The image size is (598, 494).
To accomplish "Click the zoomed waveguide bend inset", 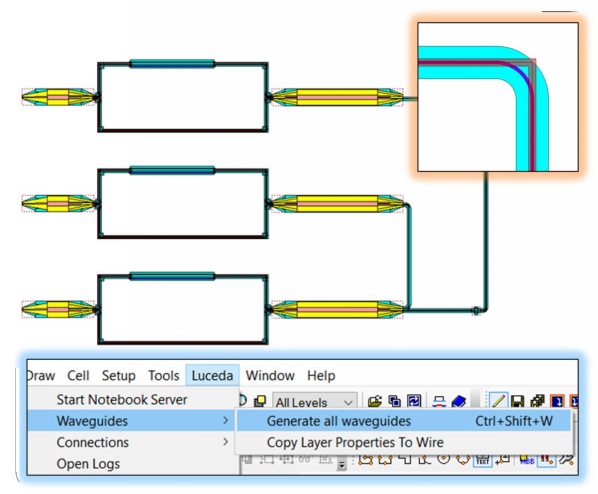I will click(x=498, y=97).
